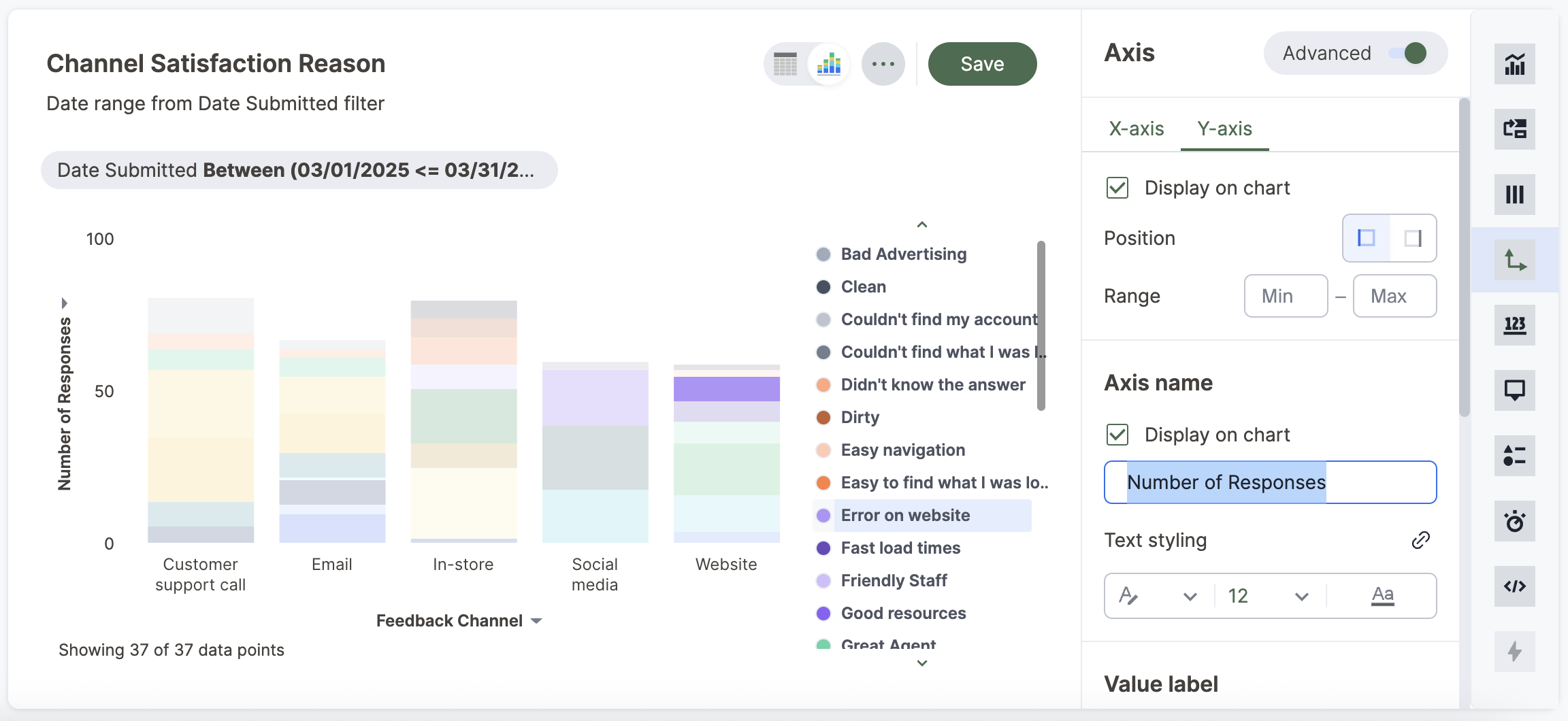
Task: Open the legend settings sidebar icon
Action: (1514, 456)
